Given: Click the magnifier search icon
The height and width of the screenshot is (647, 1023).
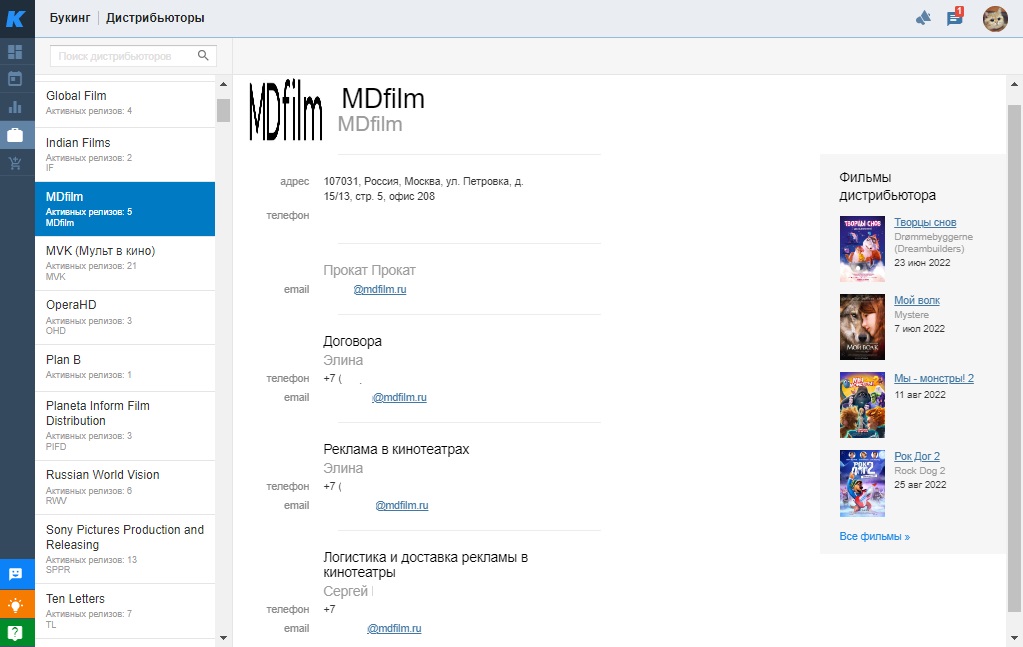Looking at the screenshot, I should pyautogui.click(x=203, y=55).
